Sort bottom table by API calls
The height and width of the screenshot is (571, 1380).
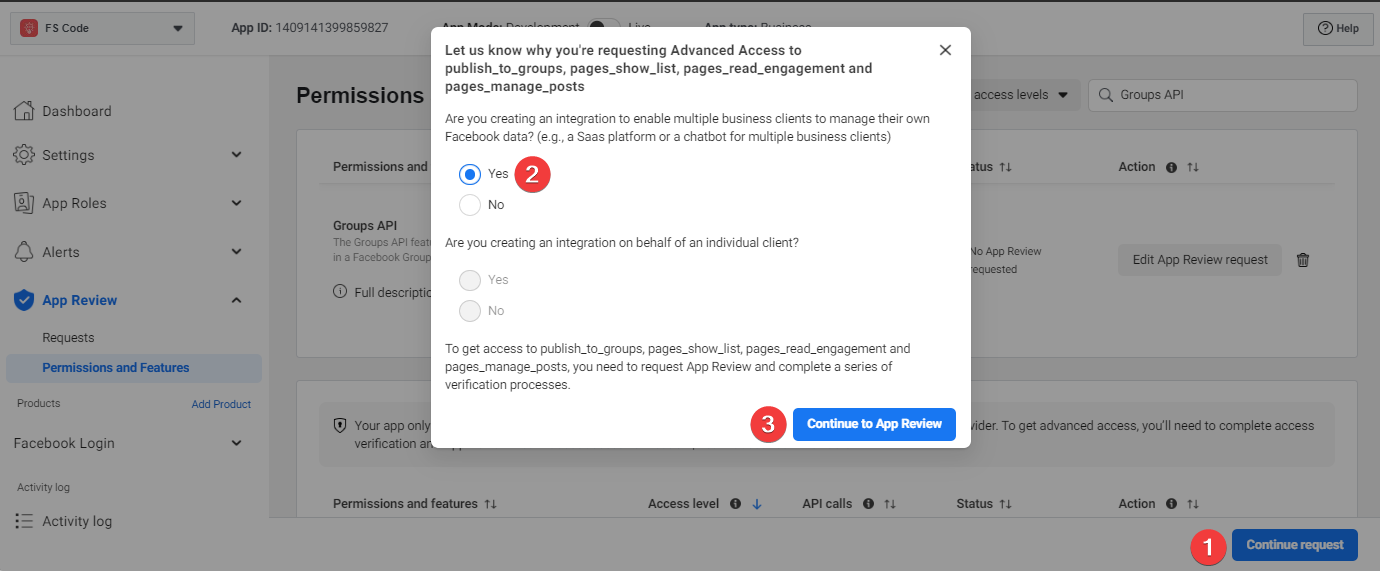click(890, 504)
